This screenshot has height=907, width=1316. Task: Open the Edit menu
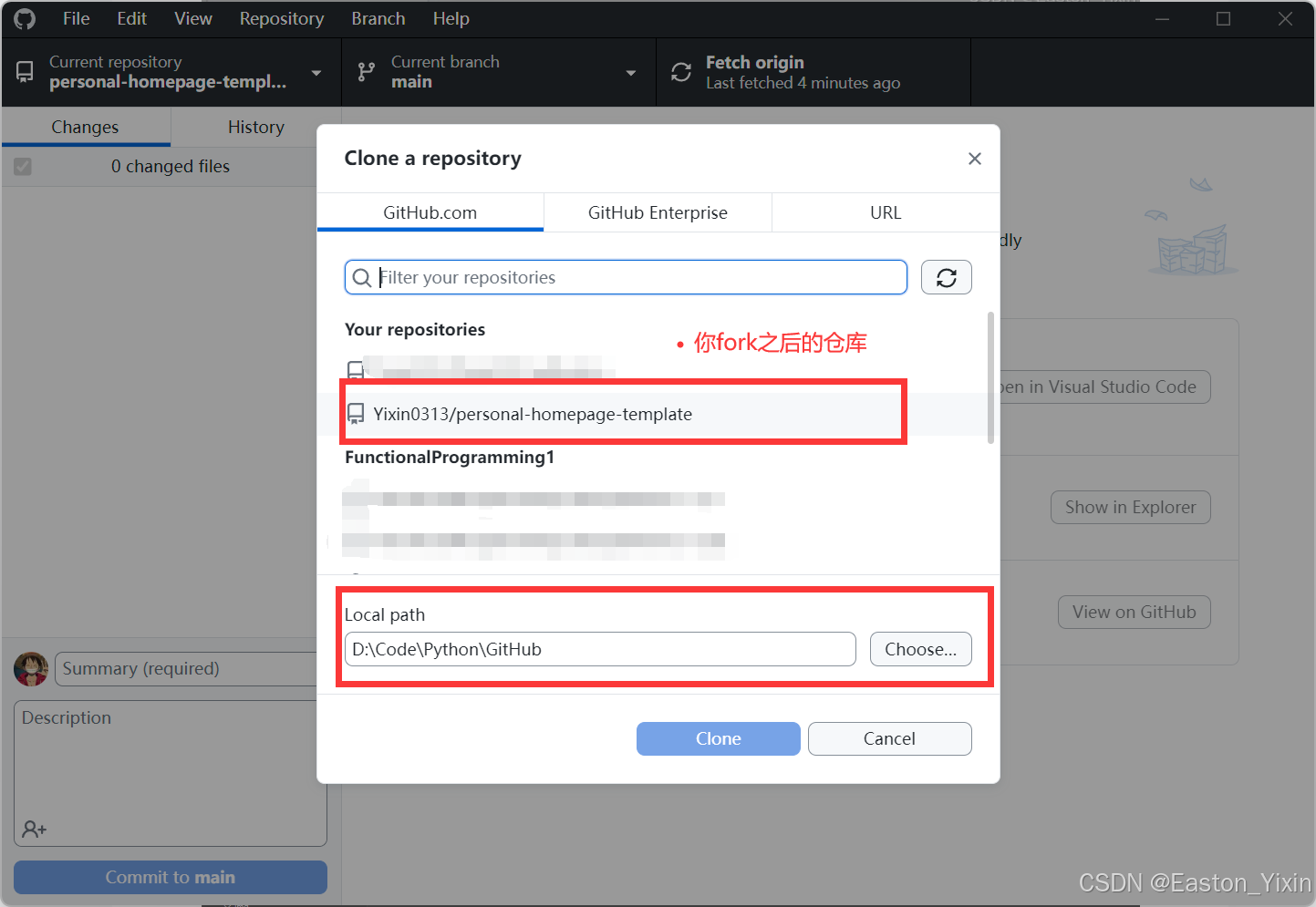[132, 19]
